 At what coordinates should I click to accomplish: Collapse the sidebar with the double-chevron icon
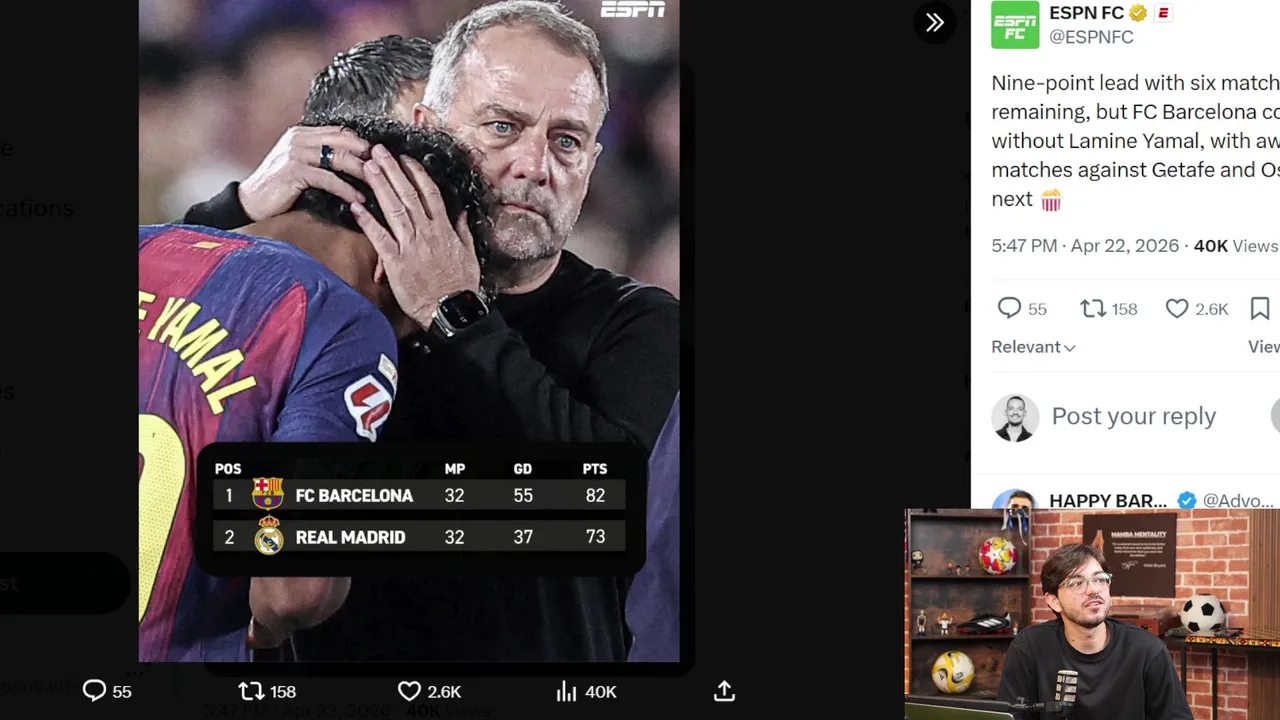(x=934, y=22)
